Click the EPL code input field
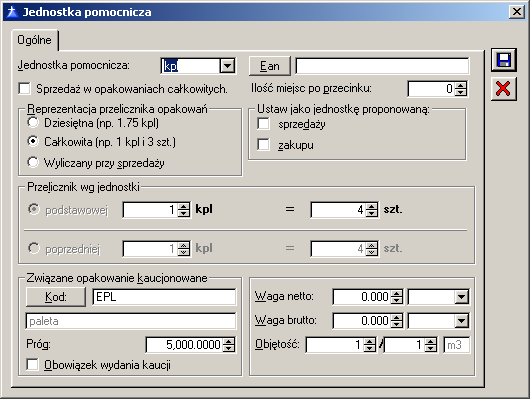The height and width of the screenshot is (399, 530). tap(164, 297)
